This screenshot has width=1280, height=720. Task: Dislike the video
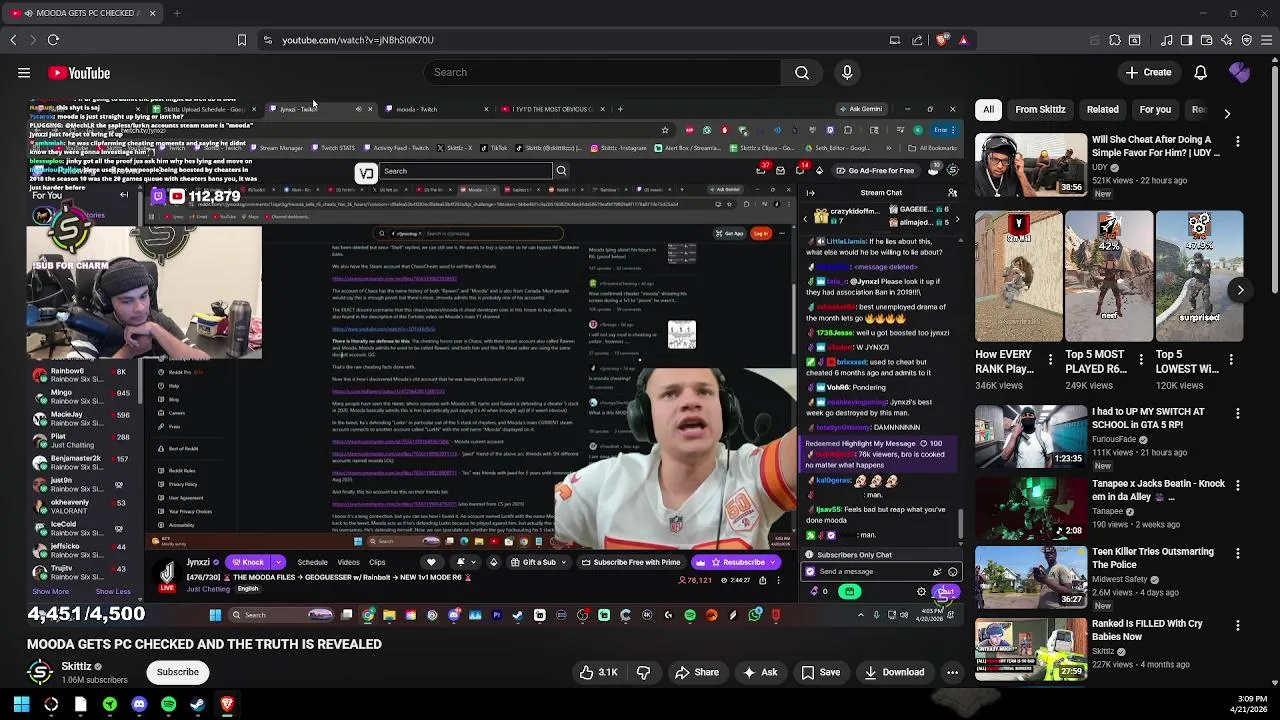[x=643, y=673]
